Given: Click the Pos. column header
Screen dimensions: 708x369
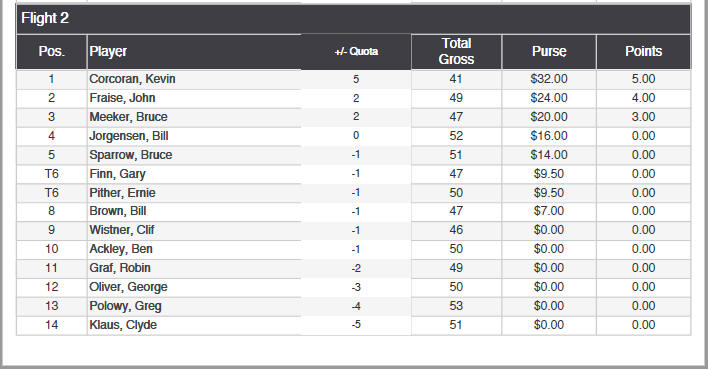Looking at the screenshot, I should (x=51, y=51).
